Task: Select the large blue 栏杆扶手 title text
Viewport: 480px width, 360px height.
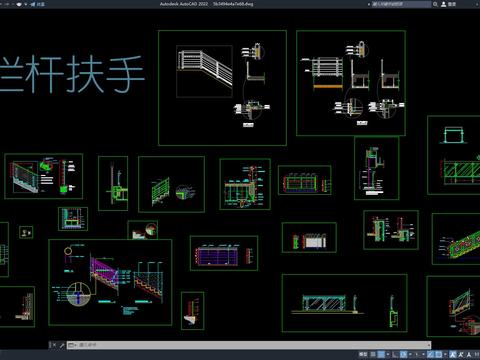Action: (72, 74)
